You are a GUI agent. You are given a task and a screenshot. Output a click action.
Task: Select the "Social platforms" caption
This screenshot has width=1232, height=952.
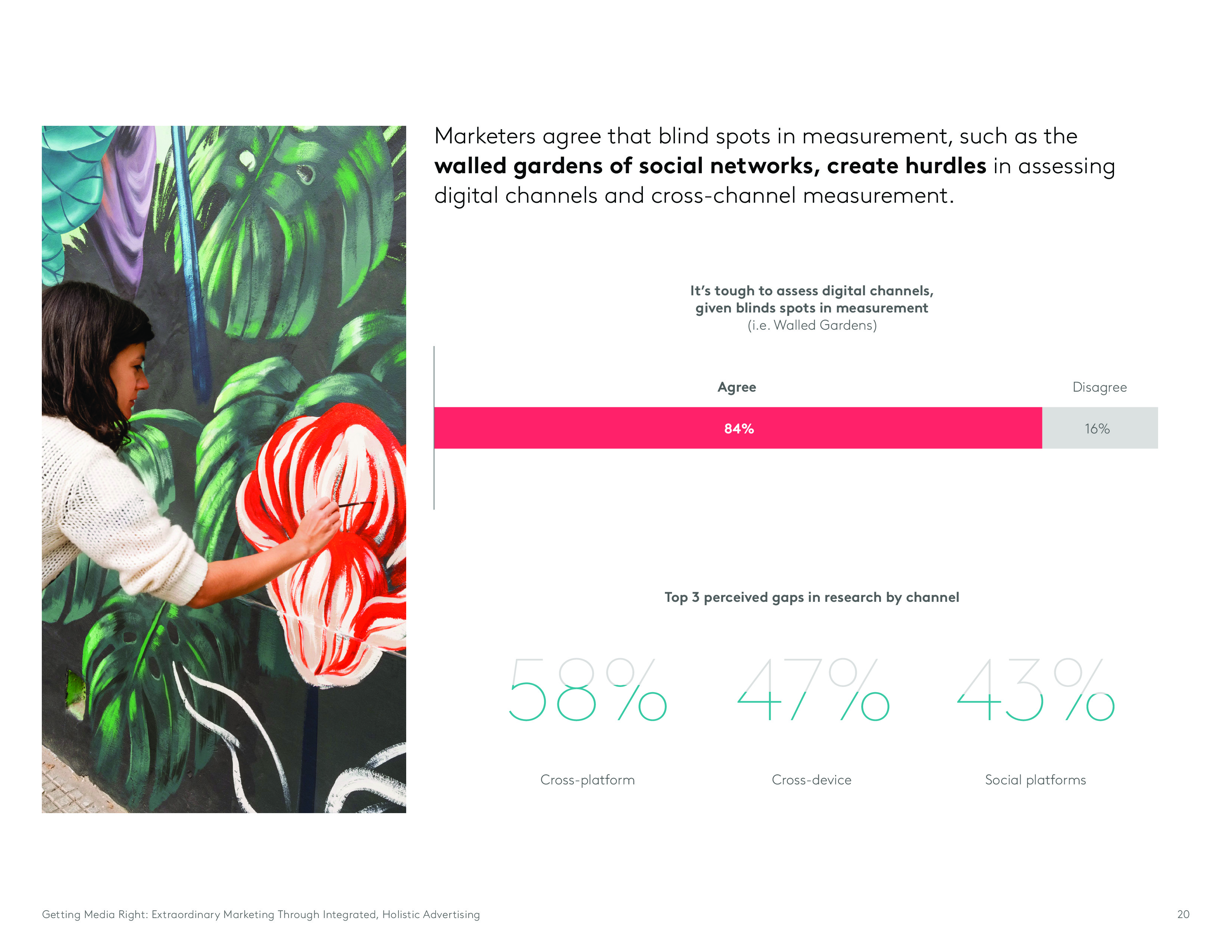(x=1035, y=780)
